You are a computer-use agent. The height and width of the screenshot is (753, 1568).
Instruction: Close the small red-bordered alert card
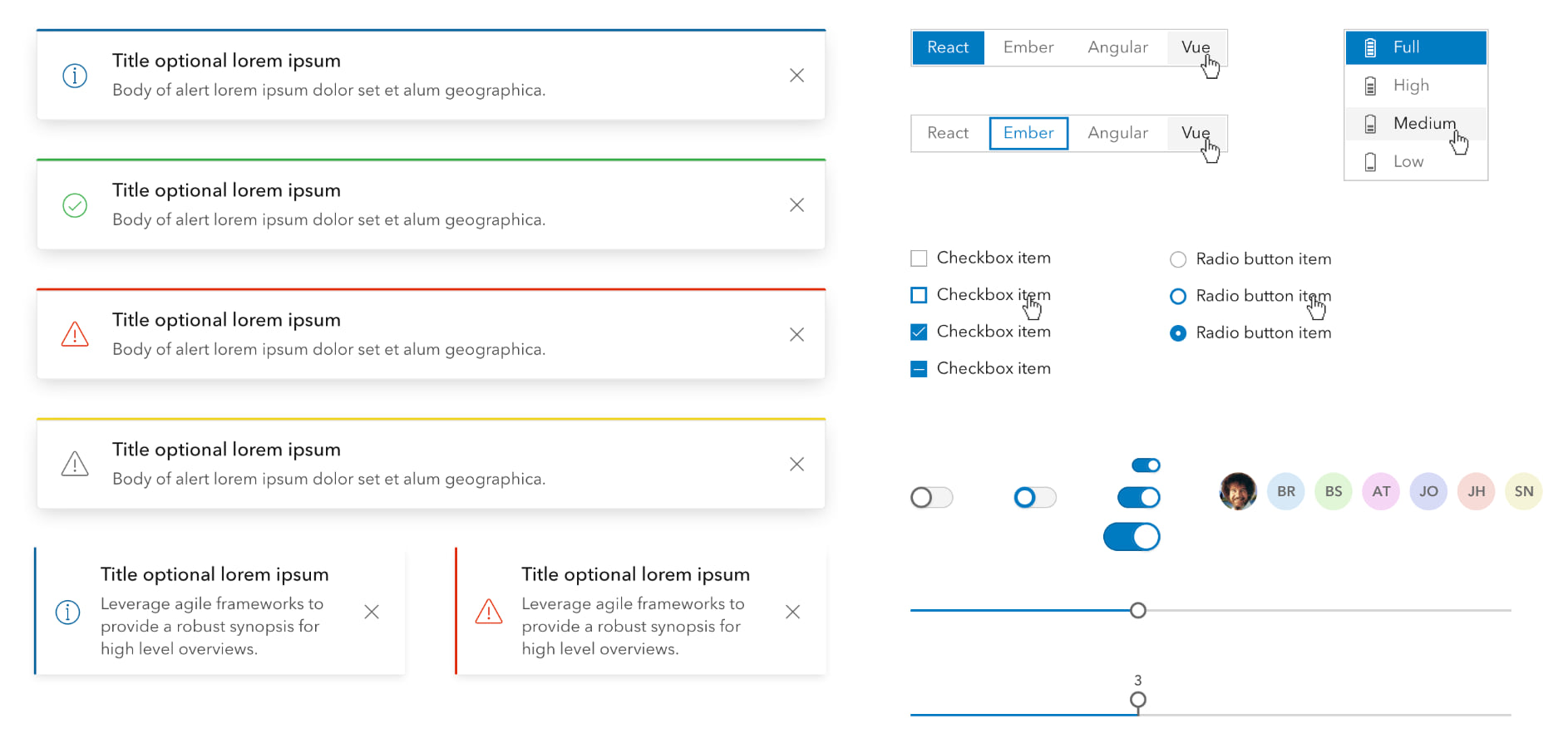[792, 613]
